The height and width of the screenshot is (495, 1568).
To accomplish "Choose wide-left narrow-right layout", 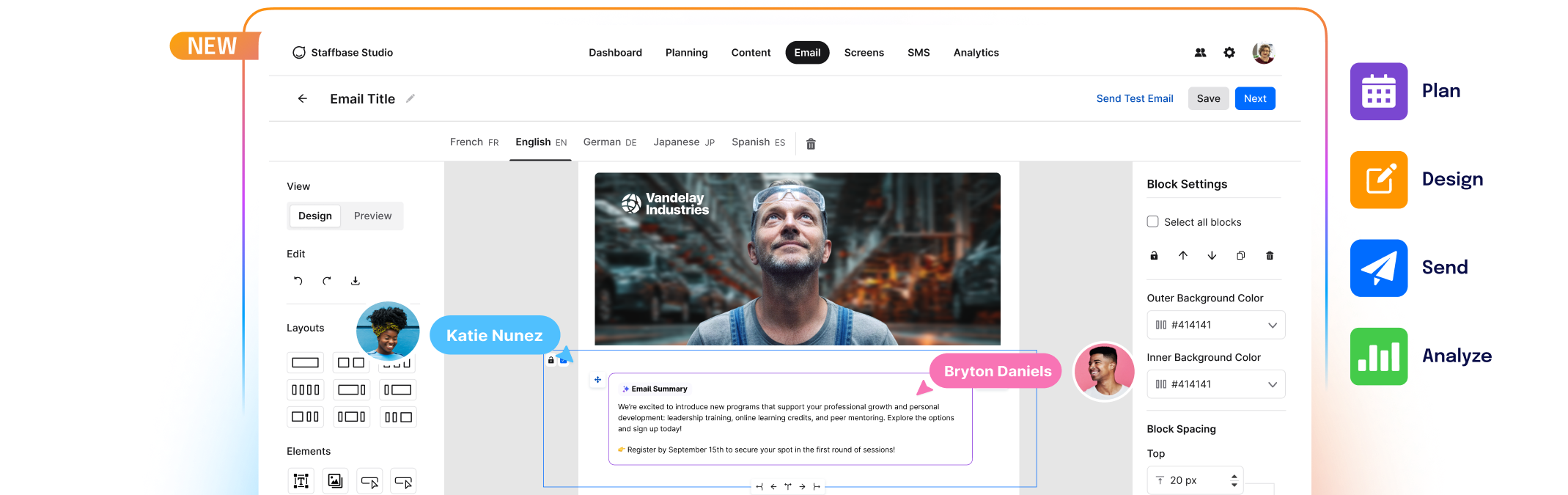I will tap(351, 390).
